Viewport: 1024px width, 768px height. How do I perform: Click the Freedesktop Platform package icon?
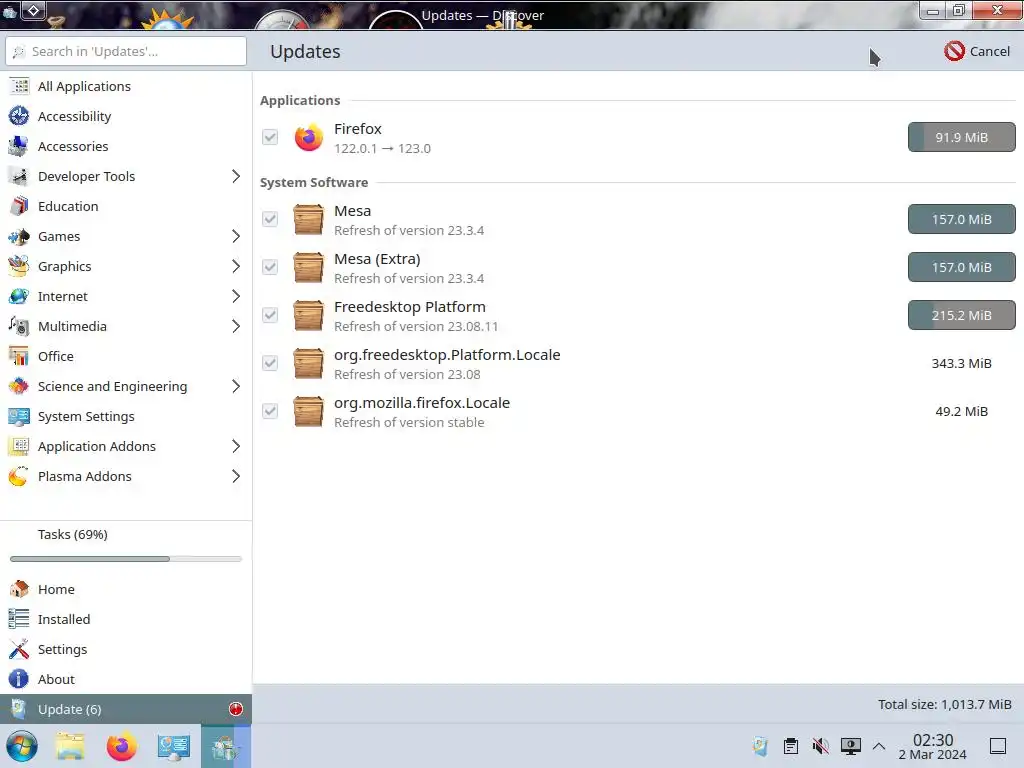click(308, 315)
